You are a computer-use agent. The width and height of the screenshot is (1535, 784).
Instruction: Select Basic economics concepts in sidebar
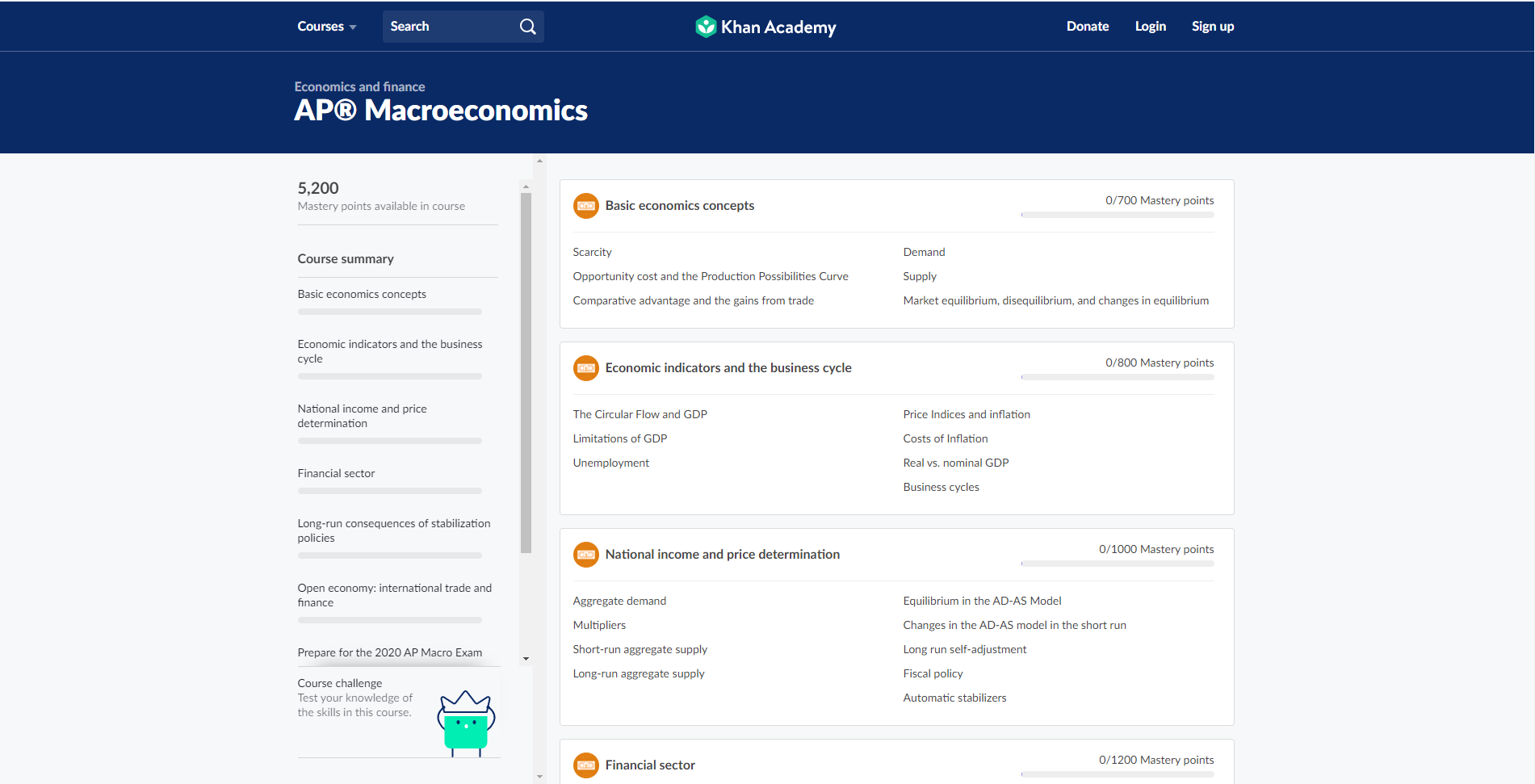coord(362,294)
